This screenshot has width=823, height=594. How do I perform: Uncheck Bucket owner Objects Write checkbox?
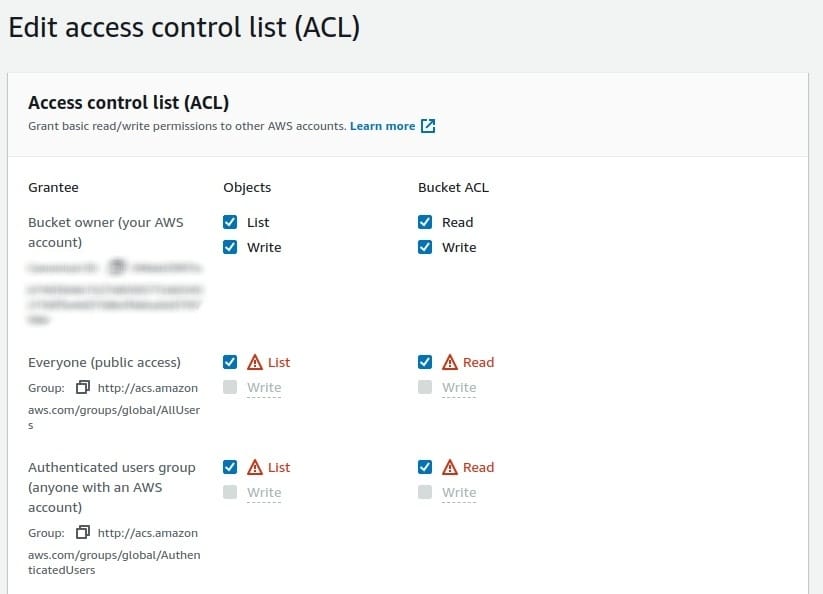click(231, 247)
